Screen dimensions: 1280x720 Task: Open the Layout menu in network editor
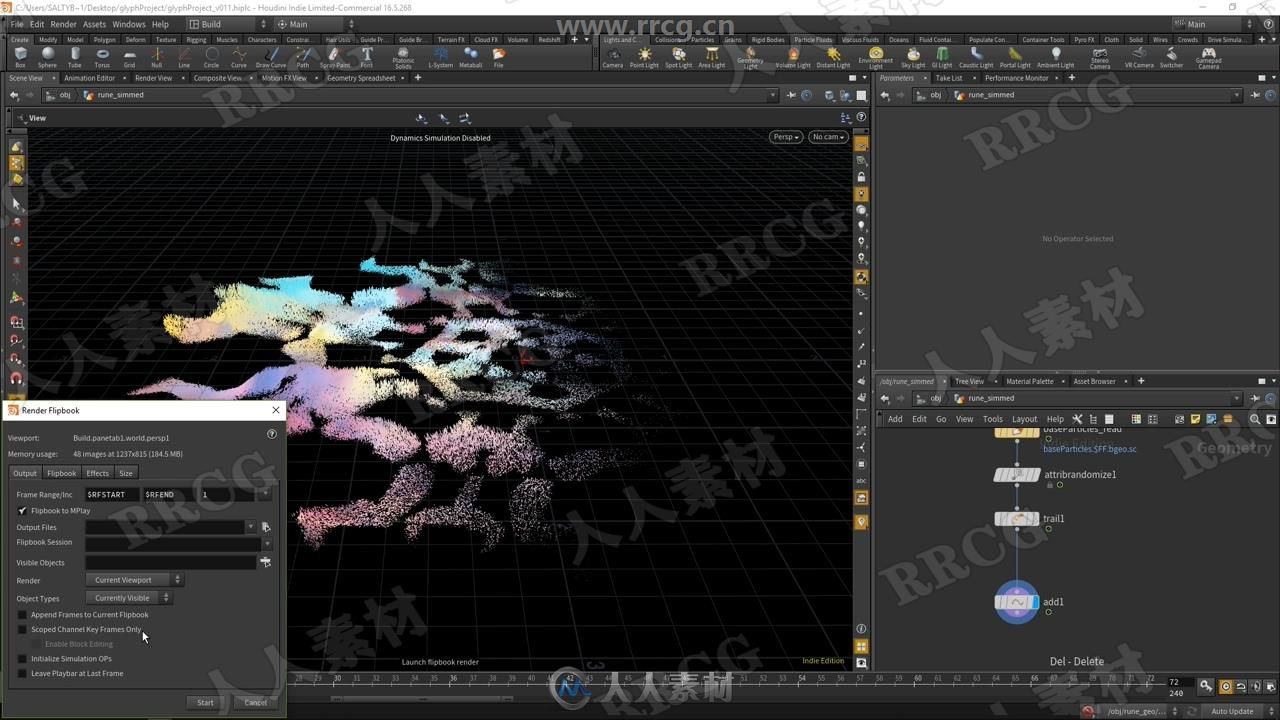click(1024, 419)
